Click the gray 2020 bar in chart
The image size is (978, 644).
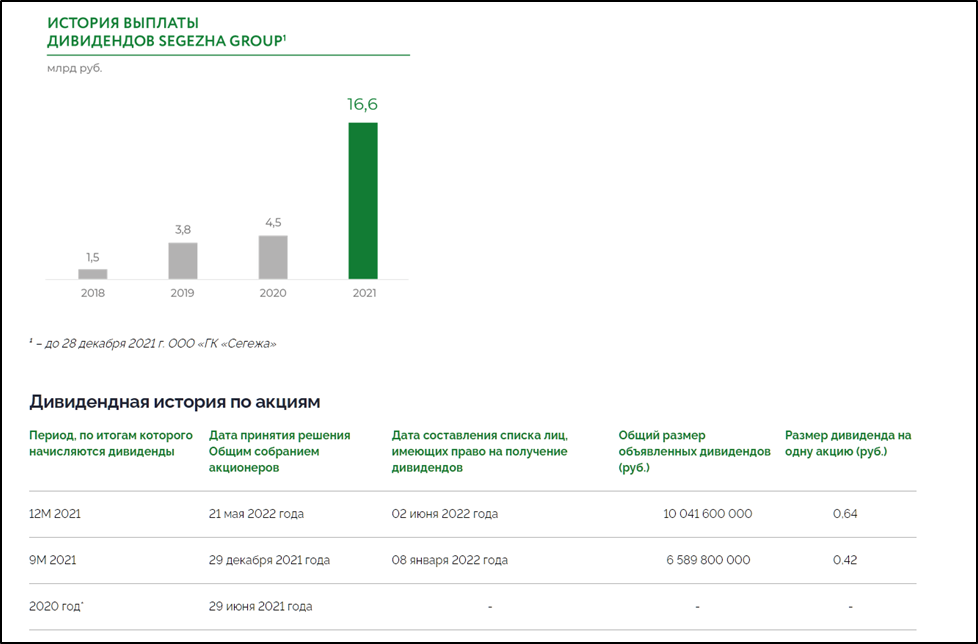[x=273, y=257]
